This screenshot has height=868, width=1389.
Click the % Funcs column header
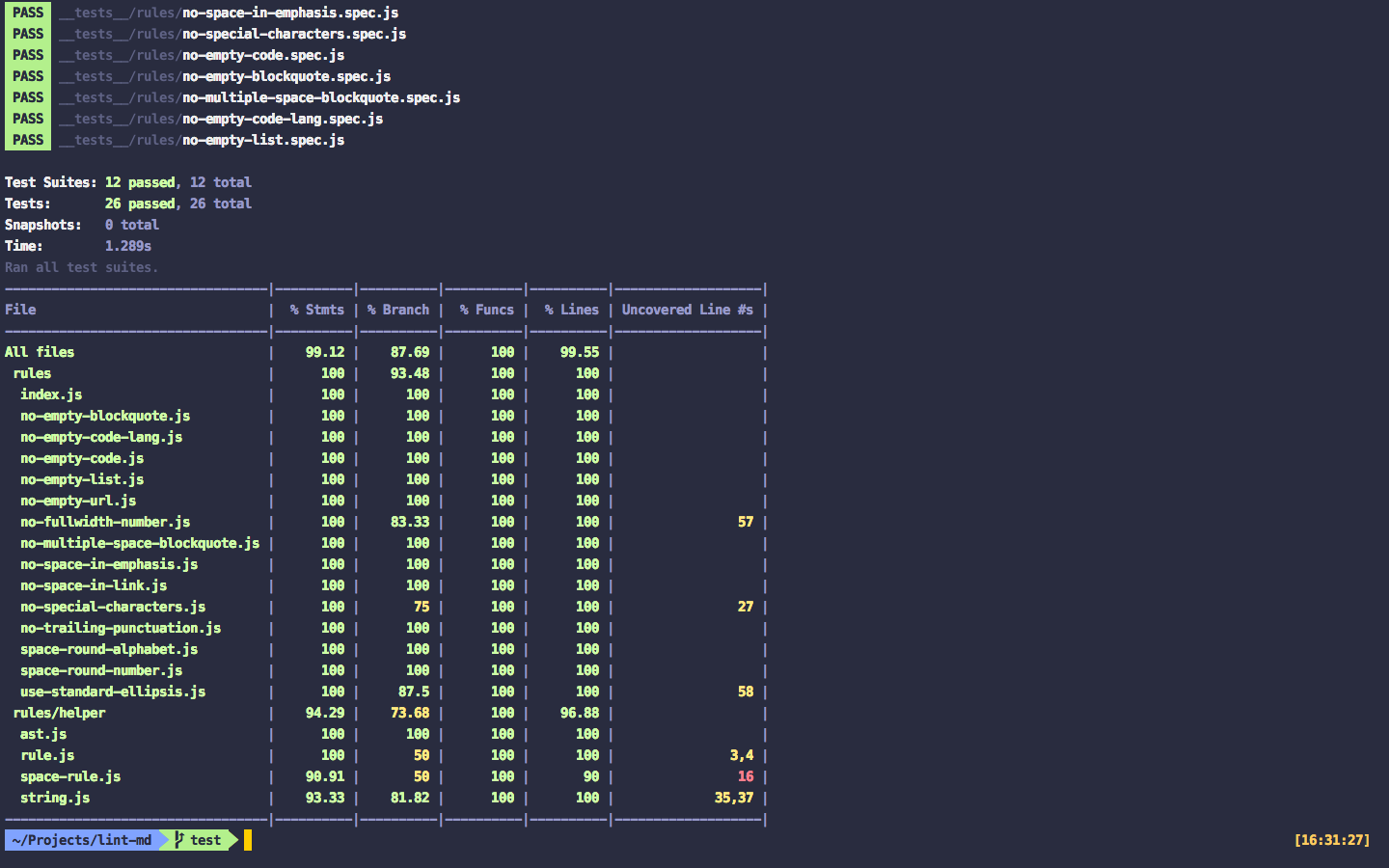[487, 310]
